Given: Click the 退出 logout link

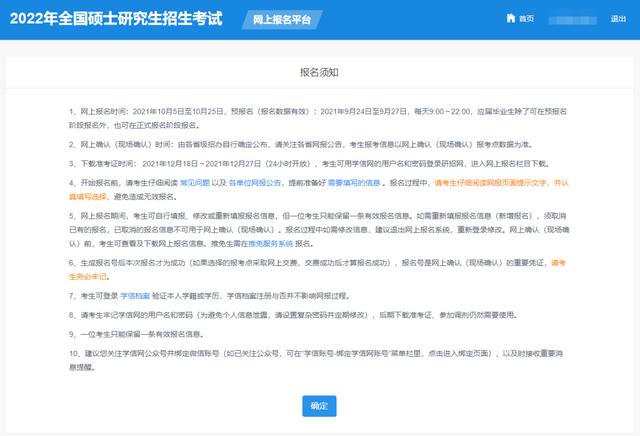Looking at the screenshot, I should coord(618,19).
